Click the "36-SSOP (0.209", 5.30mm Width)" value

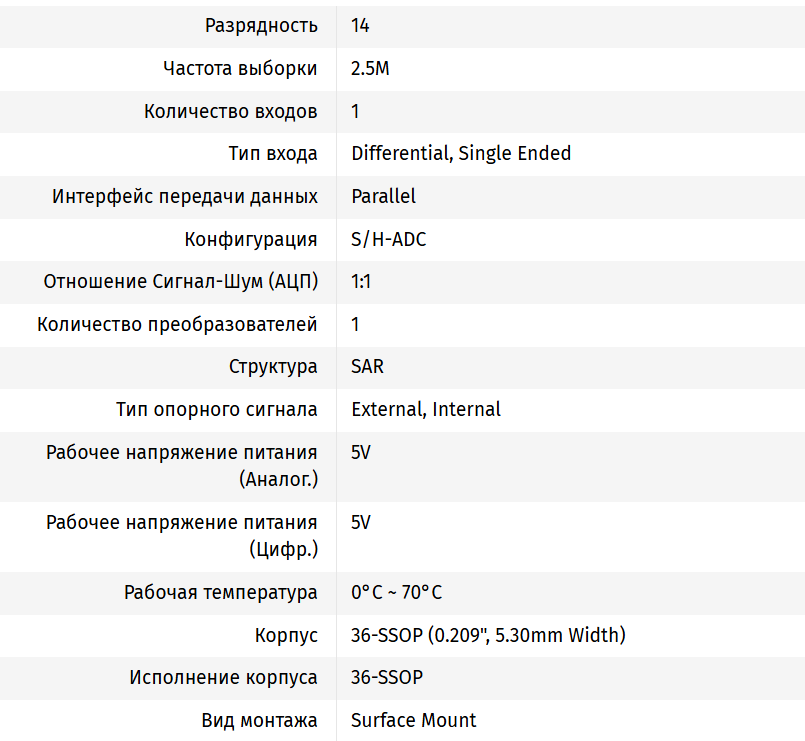point(488,636)
